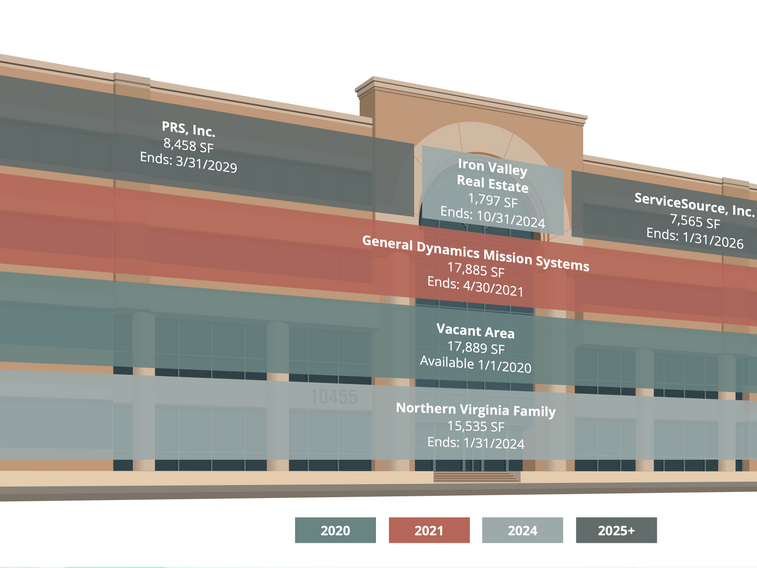This screenshot has width=757, height=568.
Task: Click building number 10455
Action: pos(334,397)
